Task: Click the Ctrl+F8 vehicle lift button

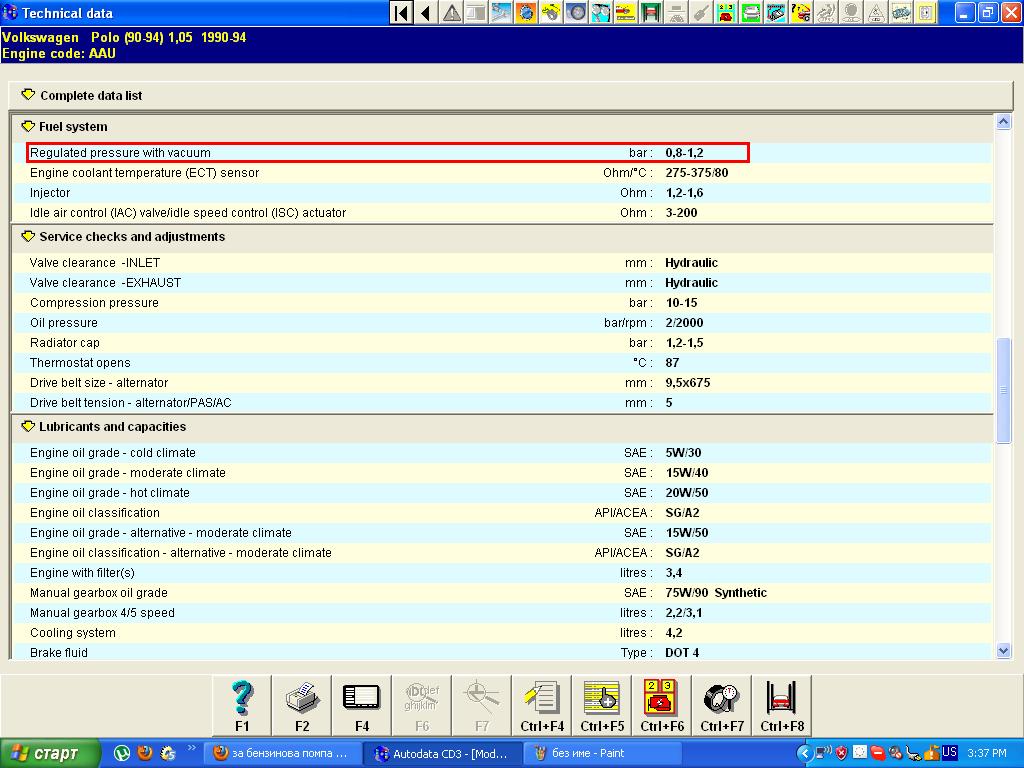Action: coord(782,705)
